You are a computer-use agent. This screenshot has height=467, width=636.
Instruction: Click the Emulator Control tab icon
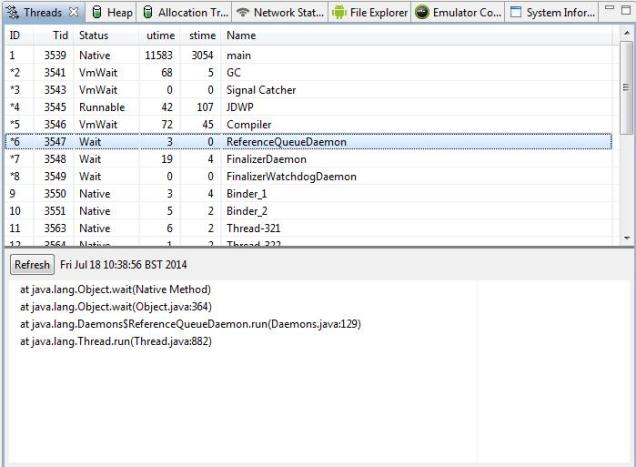pyautogui.click(x=422, y=12)
